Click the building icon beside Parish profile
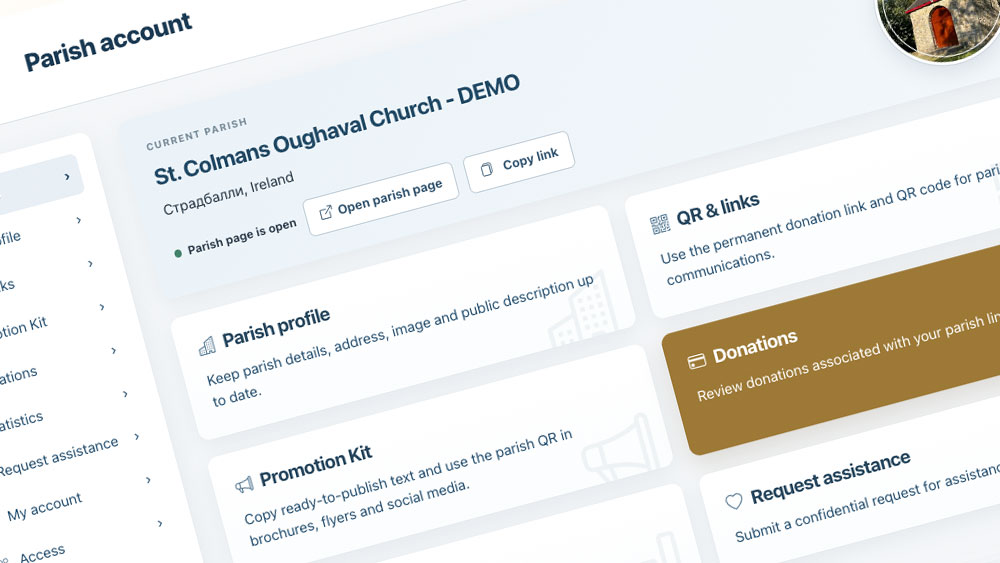The image size is (1000, 563). point(207,346)
